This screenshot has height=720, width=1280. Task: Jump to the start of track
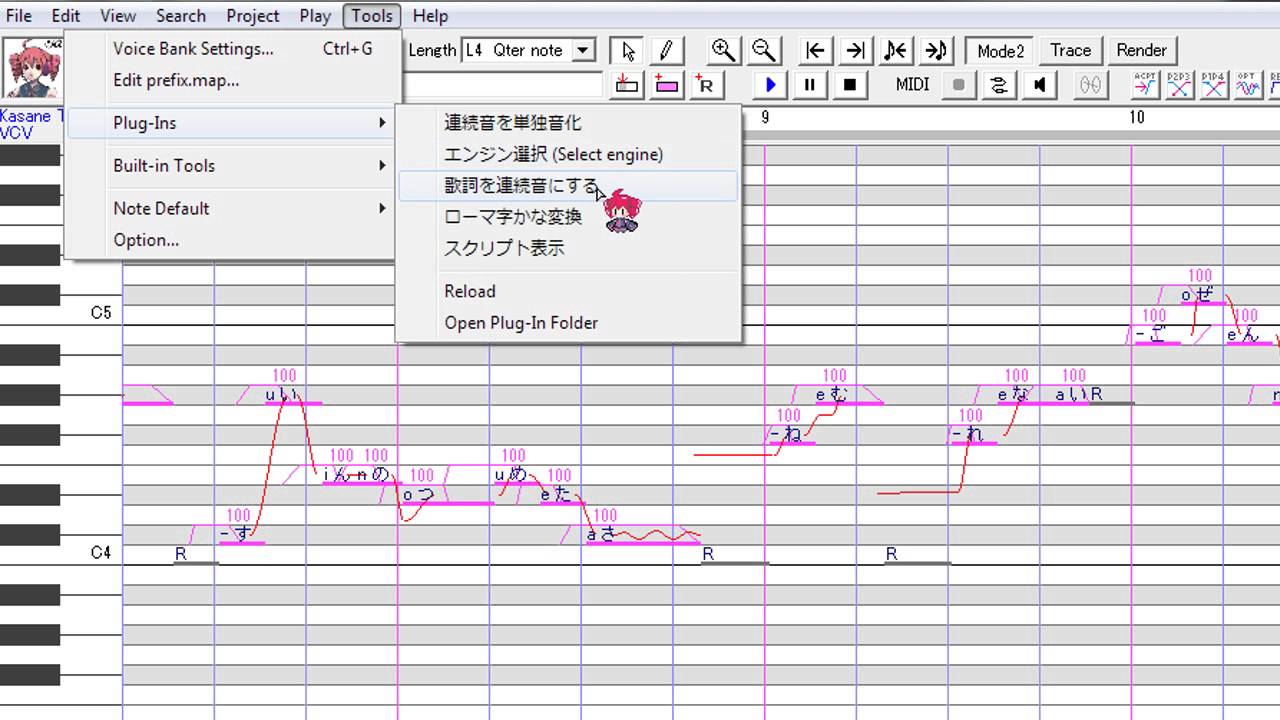816,50
